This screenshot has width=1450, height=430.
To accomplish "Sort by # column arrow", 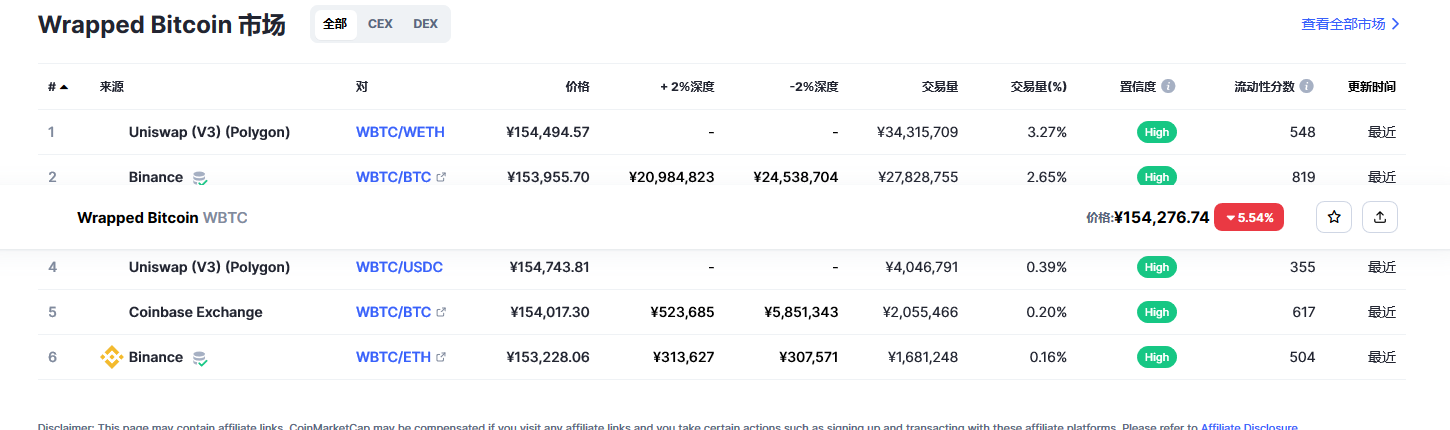I will tap(64, 87).
